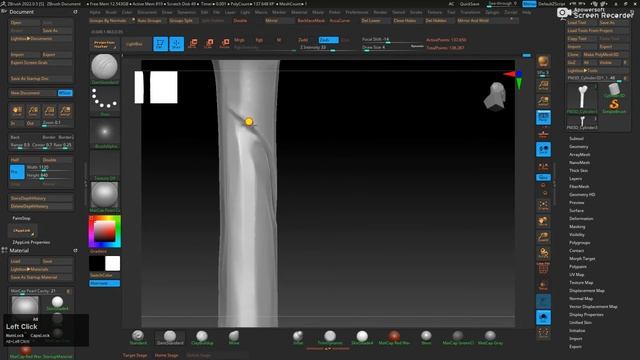640x360 pixels.
Task: Expand the Masking sub-palette
Action: pyautogui.click(x=577, y=227)
